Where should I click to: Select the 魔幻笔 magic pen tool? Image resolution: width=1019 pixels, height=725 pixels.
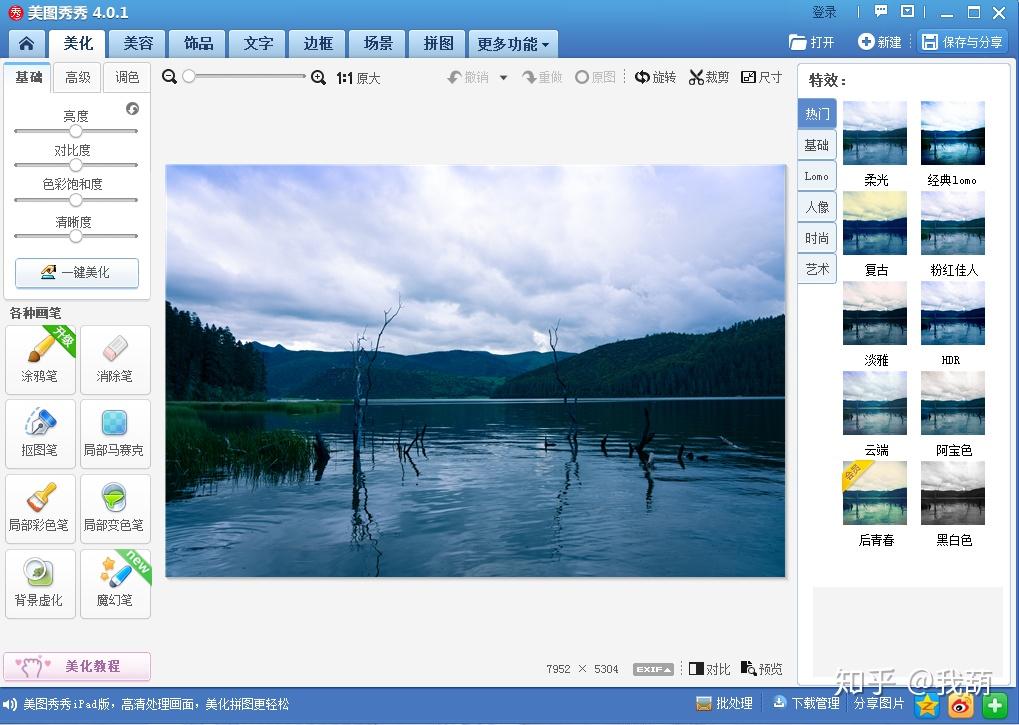click(115, 584)
